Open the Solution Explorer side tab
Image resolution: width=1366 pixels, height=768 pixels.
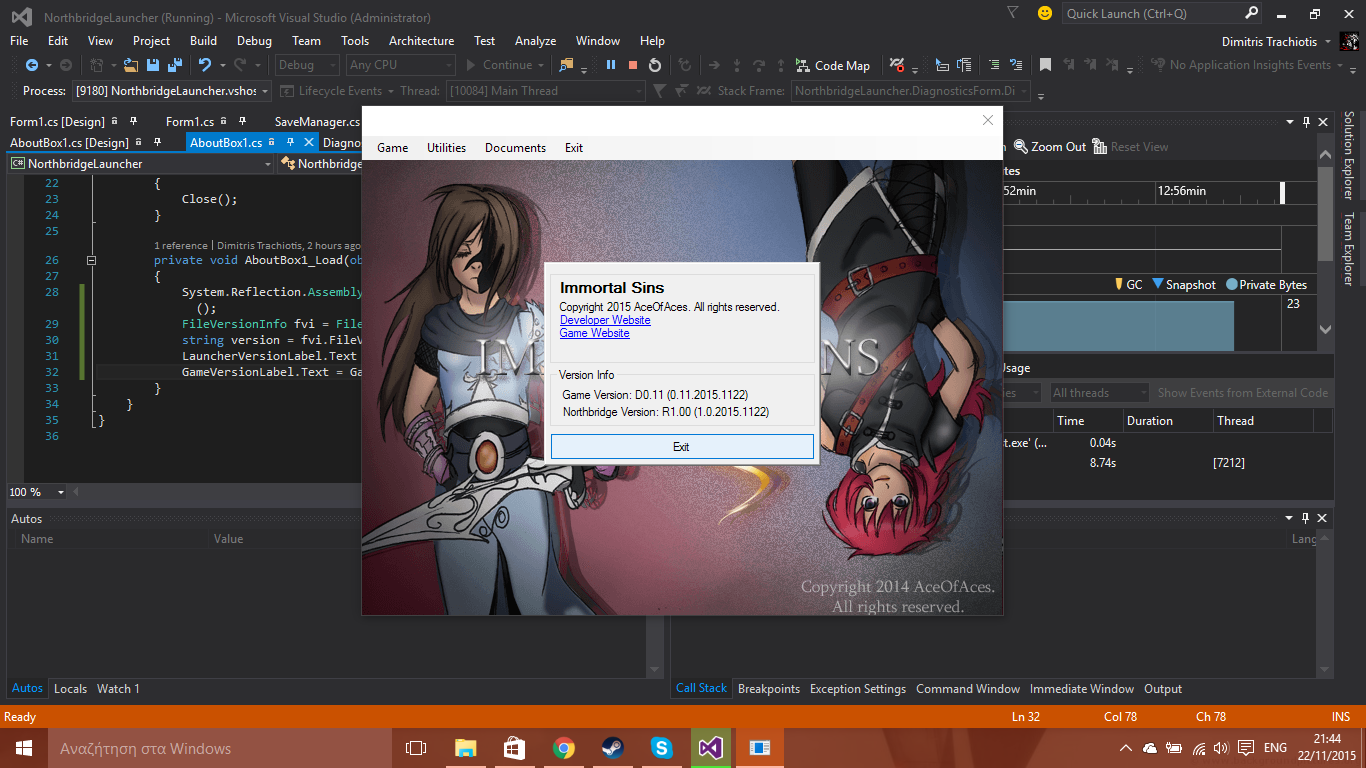coord(1348,155)
